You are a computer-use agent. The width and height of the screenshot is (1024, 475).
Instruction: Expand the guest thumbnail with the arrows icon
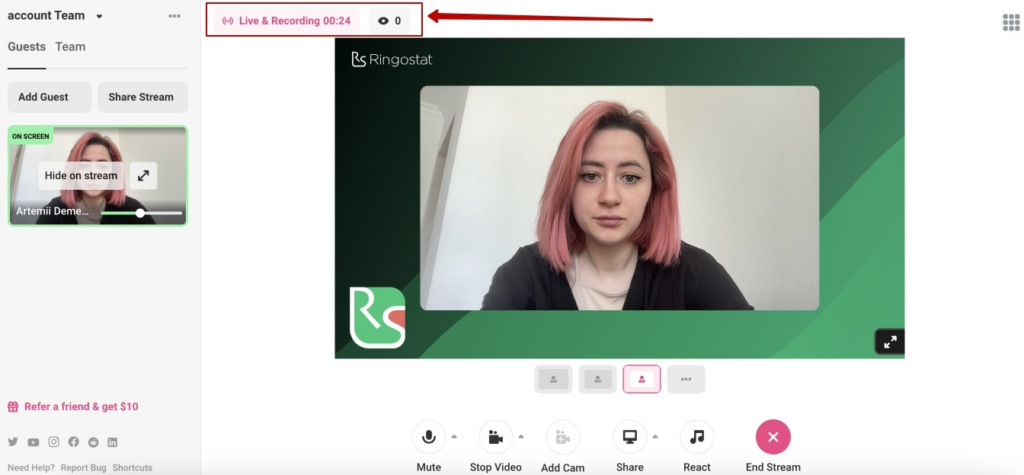(144, 176)
